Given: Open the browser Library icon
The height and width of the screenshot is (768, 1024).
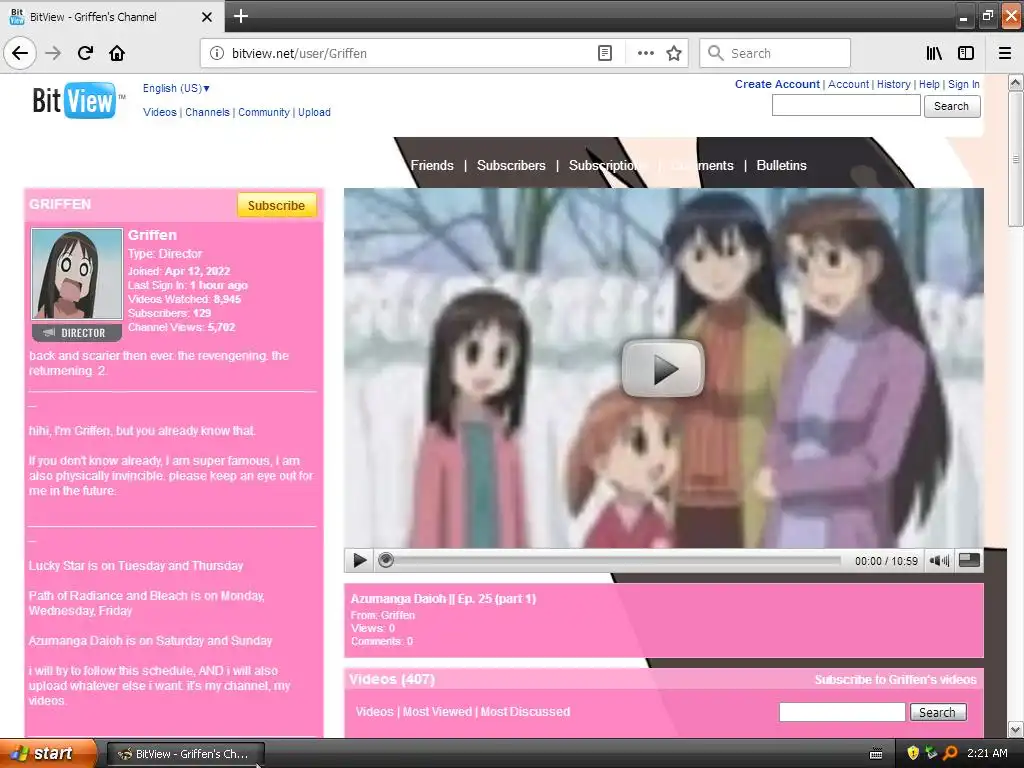Looking at the screenshot, I should 934,53.
